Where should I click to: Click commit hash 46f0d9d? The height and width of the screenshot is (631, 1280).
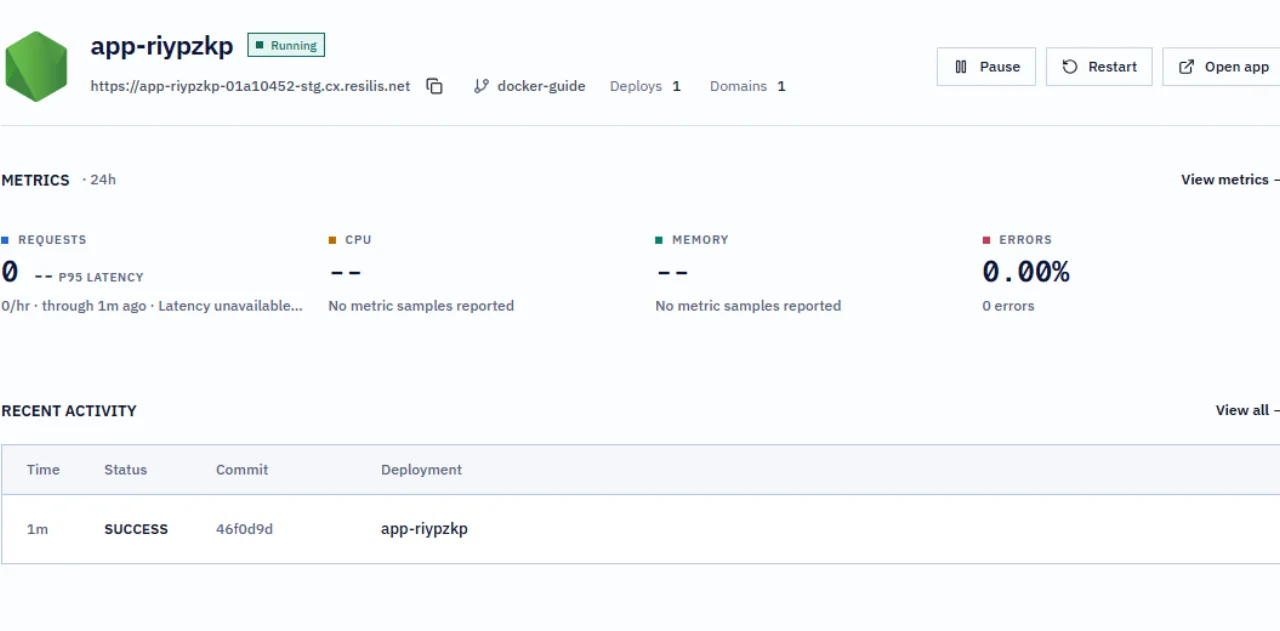244,529
